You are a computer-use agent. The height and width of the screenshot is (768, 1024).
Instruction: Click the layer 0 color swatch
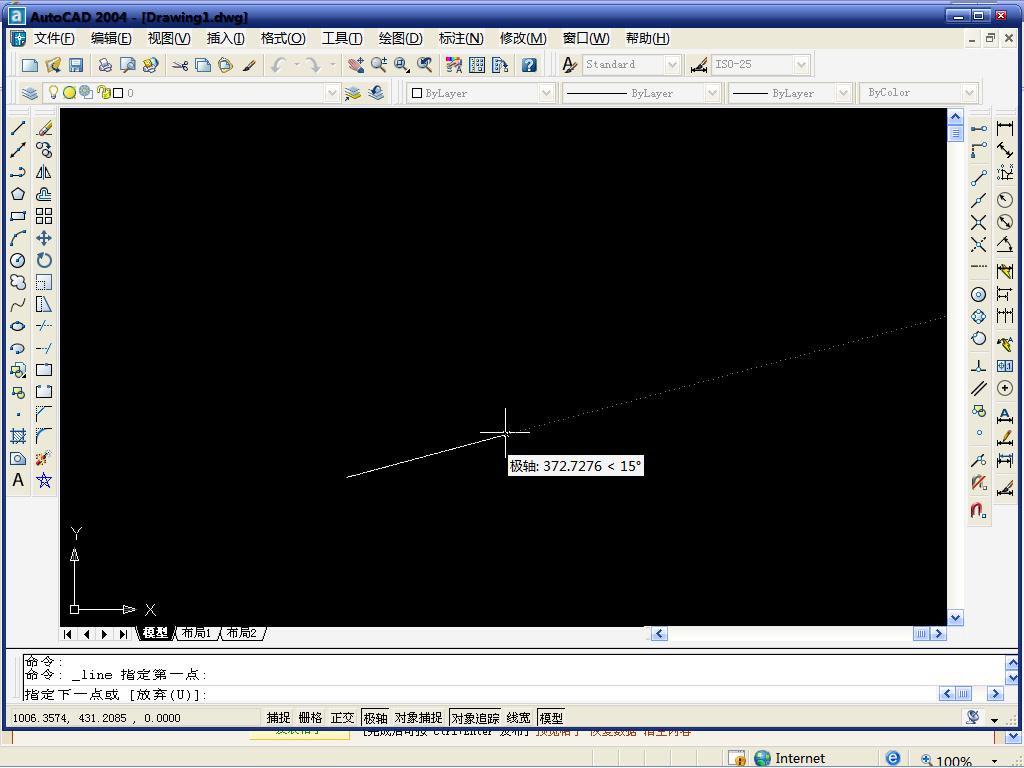coord(118,93)
